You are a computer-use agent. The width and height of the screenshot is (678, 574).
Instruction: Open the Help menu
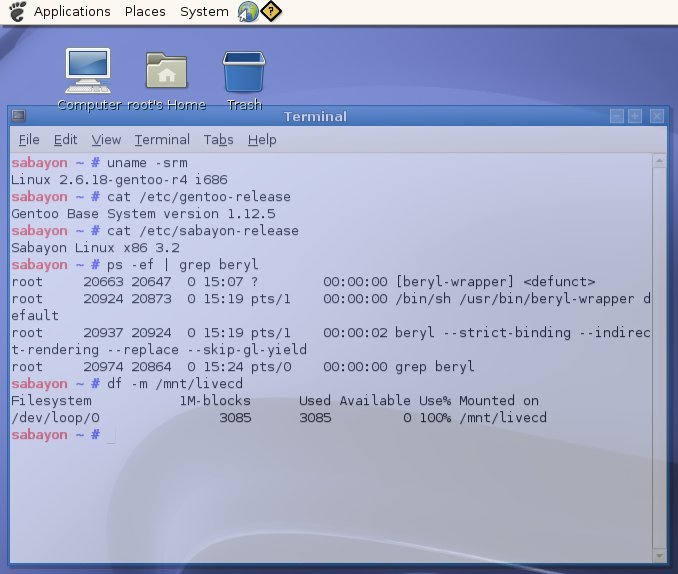tap(262, 140)
